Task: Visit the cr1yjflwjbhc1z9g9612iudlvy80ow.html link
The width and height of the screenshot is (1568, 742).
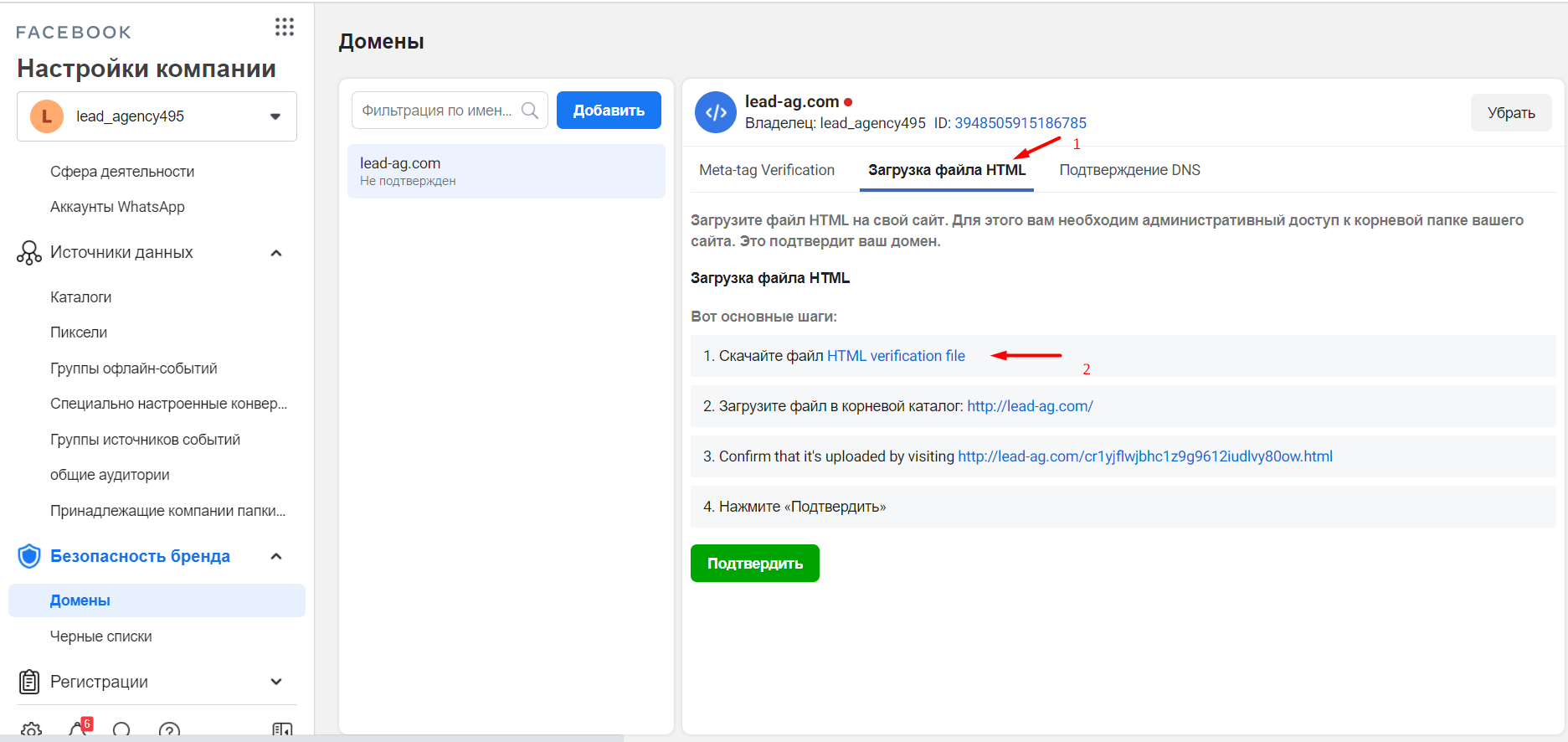Action: [1145, 456]
